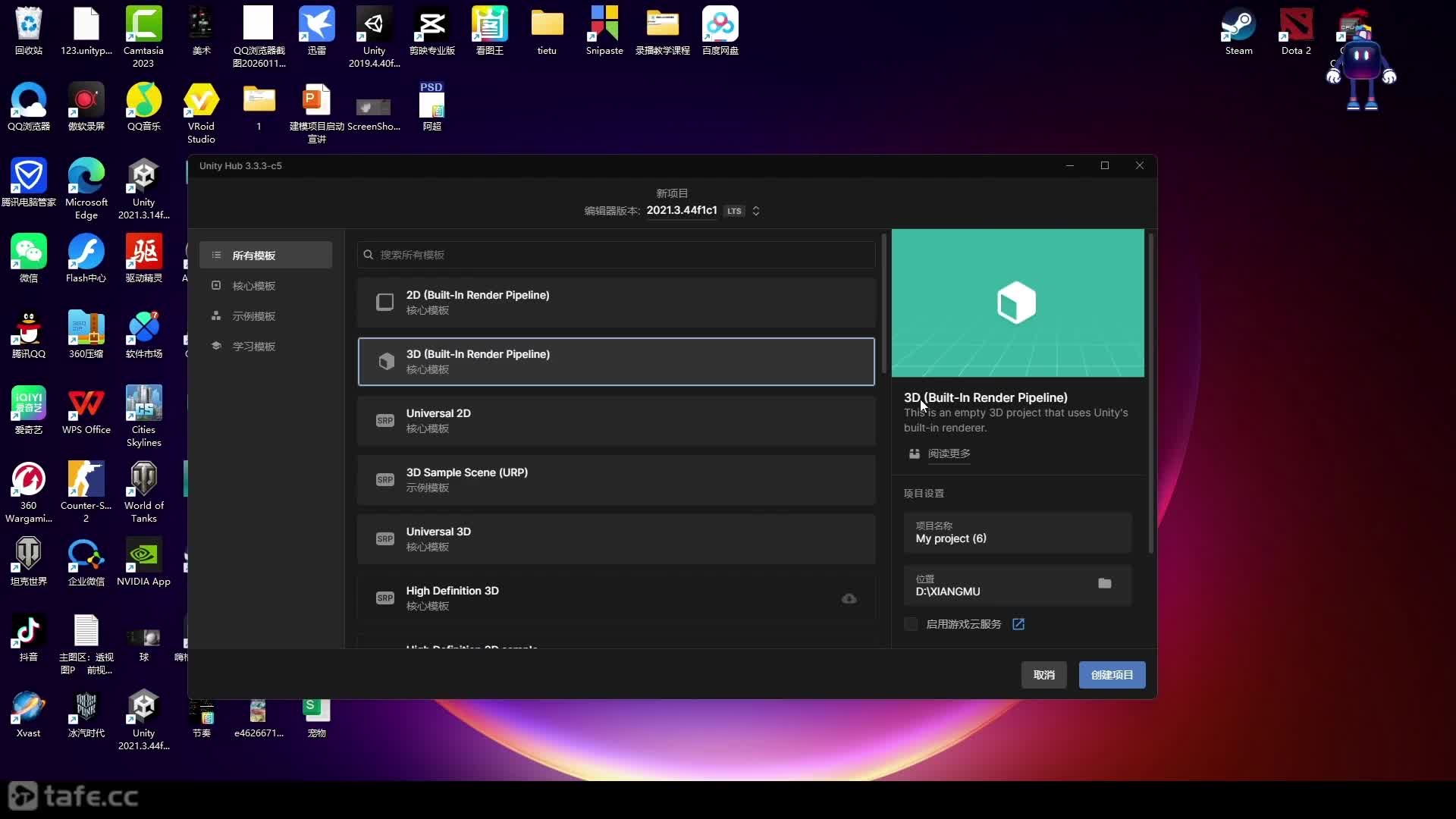The image size is (1456, 819).
Task: Show all templates category
Action: coord(265,256)
